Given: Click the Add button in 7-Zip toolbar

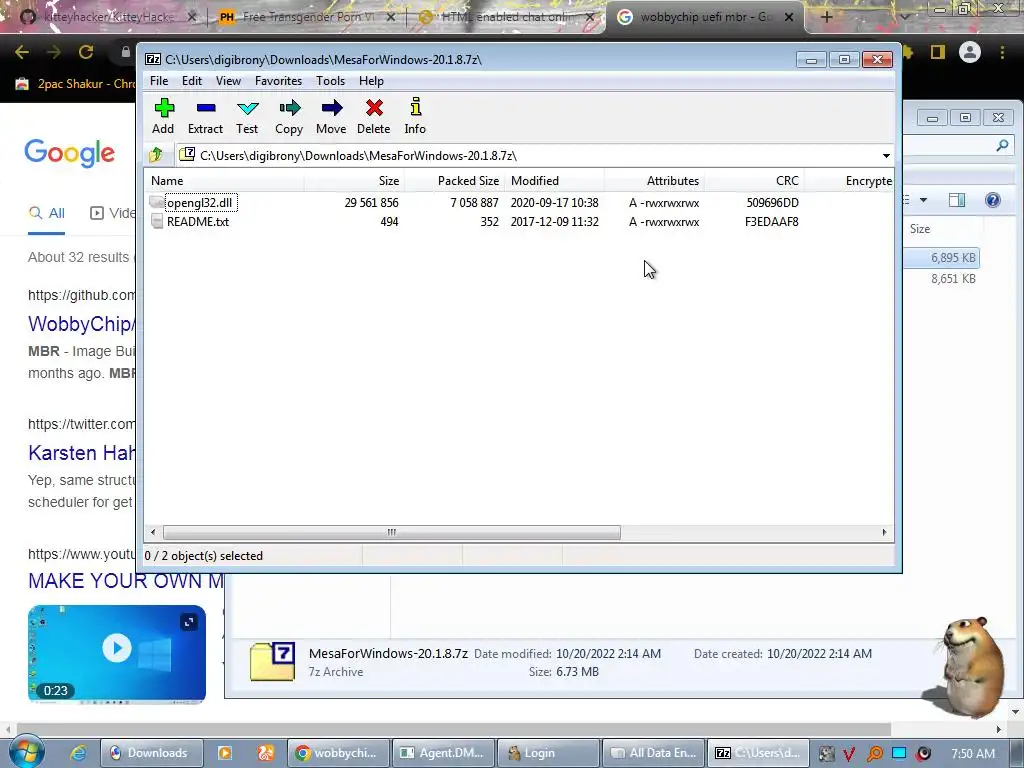Looking at the screenshot, I should click(163, 116).
